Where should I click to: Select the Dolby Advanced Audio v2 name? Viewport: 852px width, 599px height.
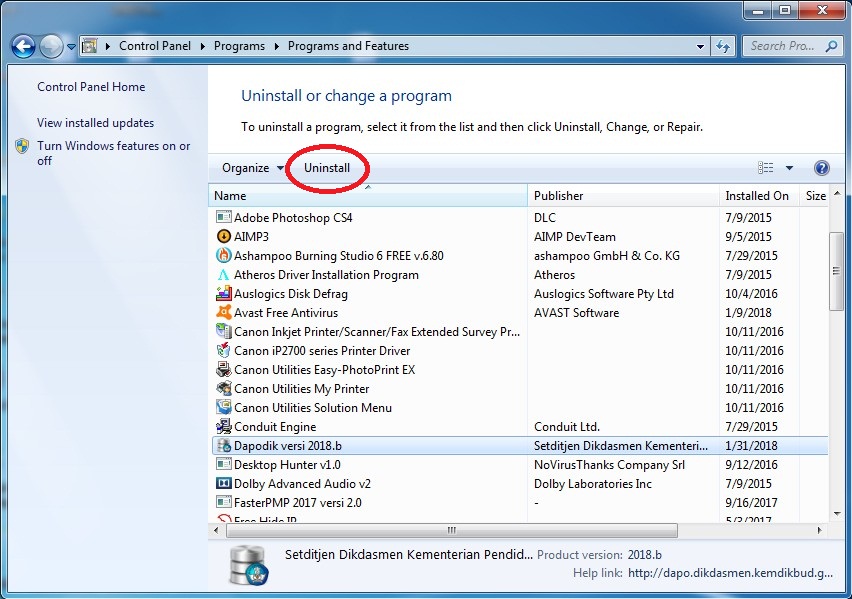point(302,484)
